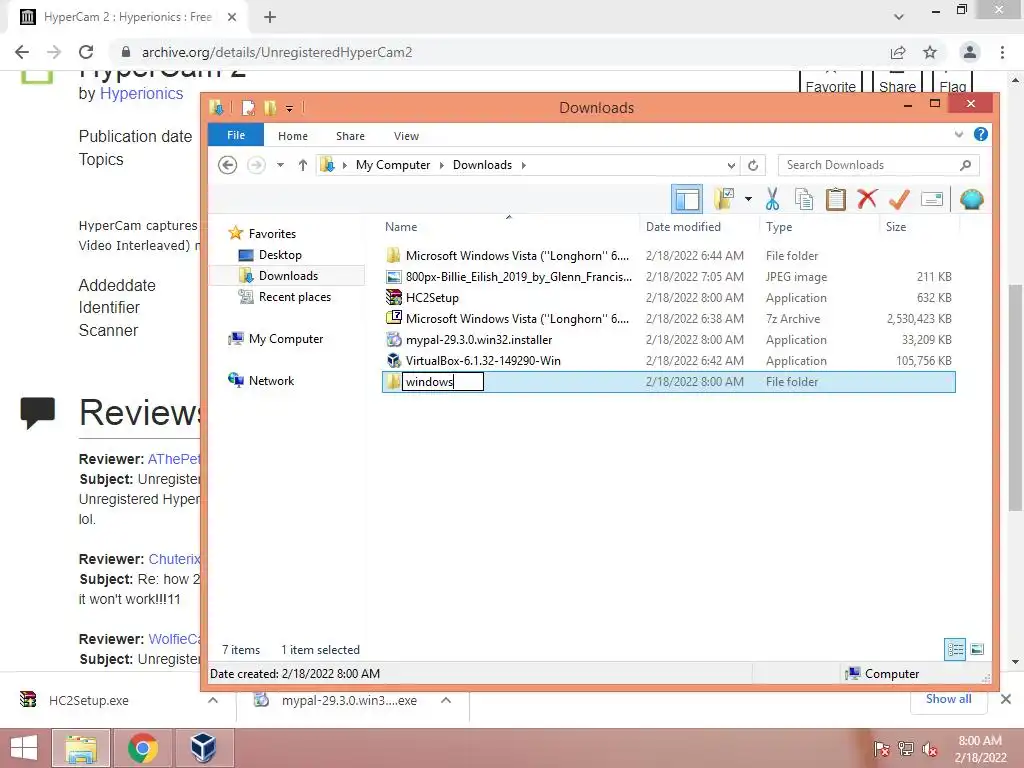Screen dimensions: 1024x768
Task: Open the Hyperionics author link
Action: (141, 93)
